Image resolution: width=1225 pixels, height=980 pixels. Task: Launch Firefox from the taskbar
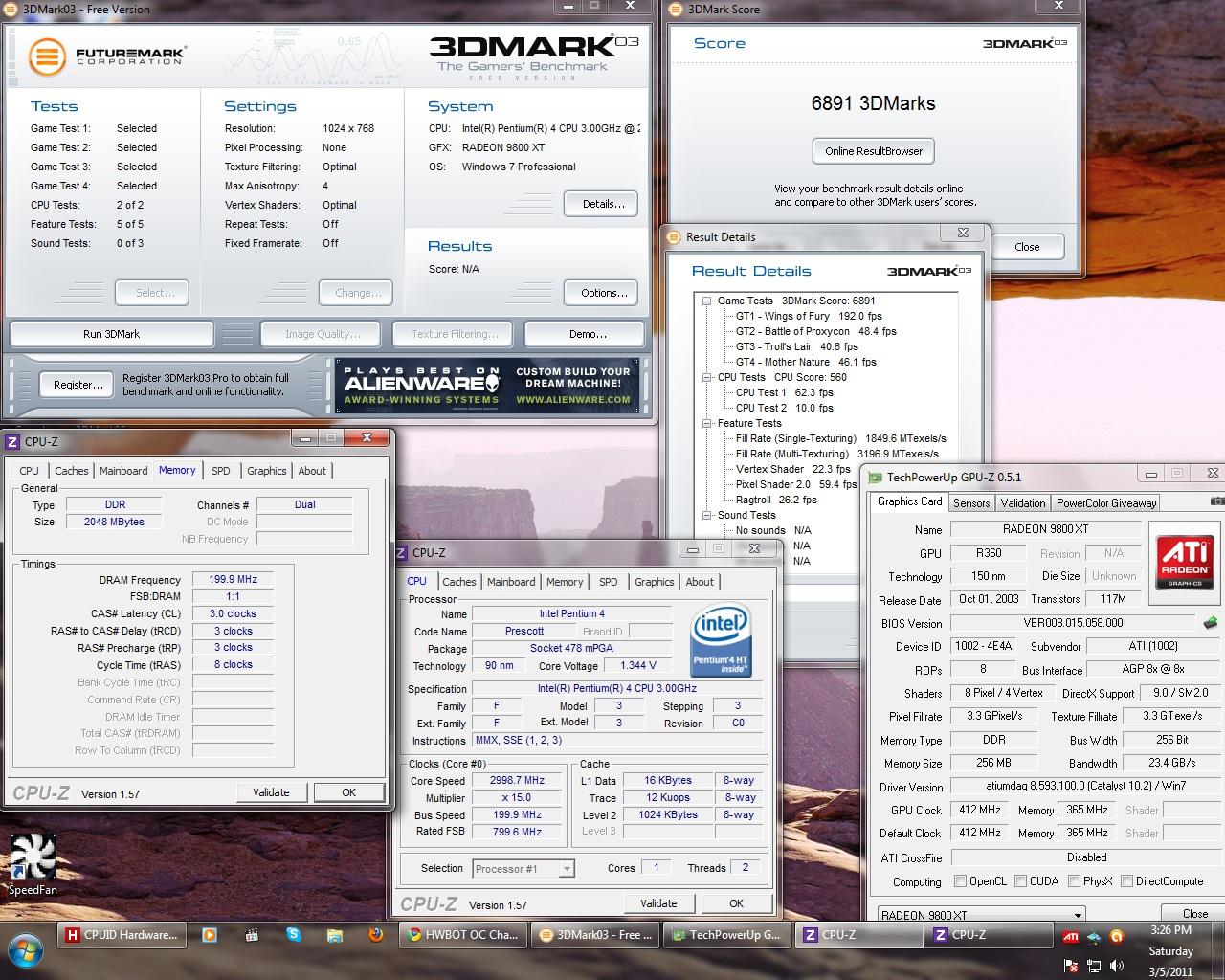(376, 935)
